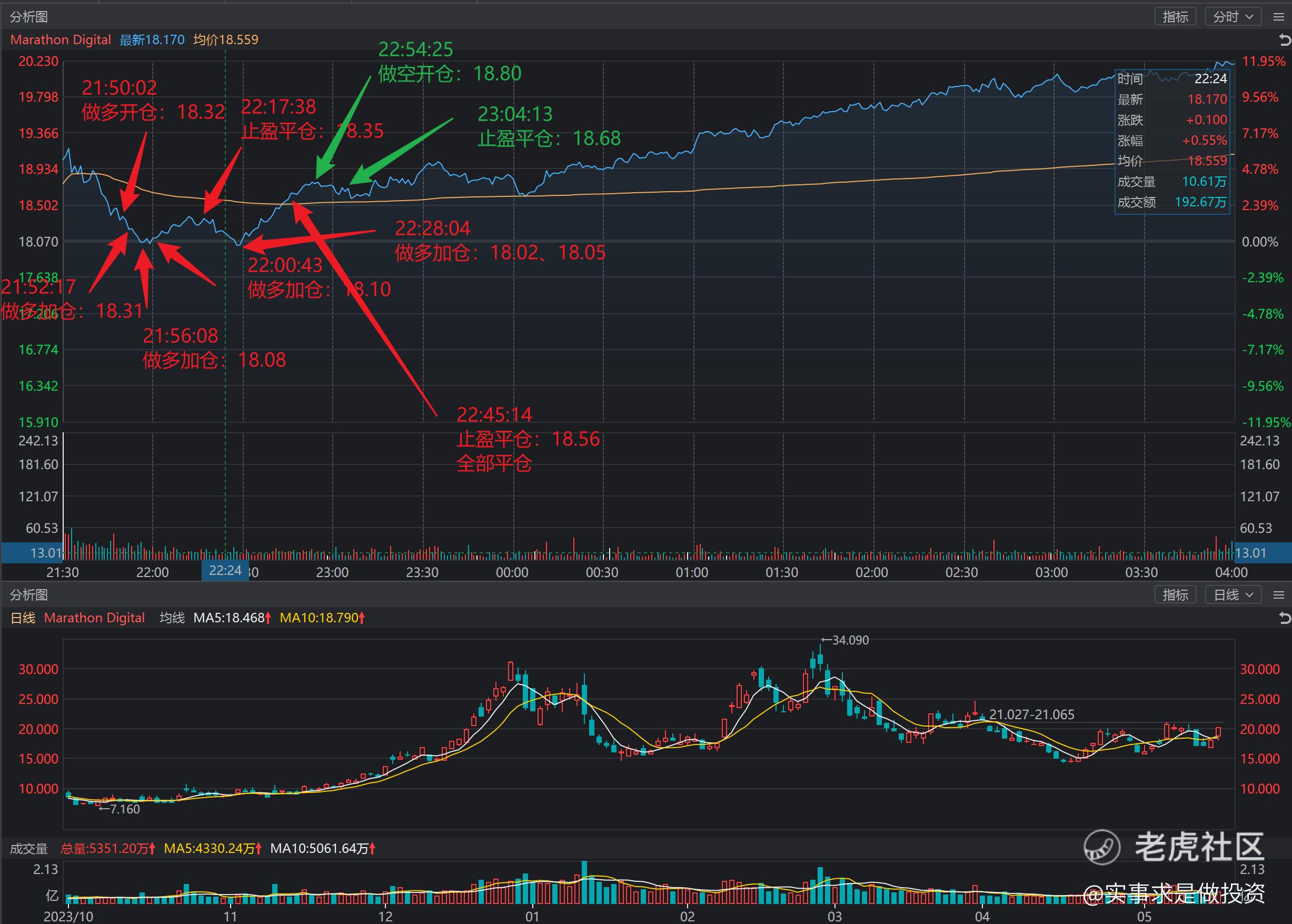Click the 总量:5351.20万 volume value
Screen dimensions: 1292x924
pos(107,849)
